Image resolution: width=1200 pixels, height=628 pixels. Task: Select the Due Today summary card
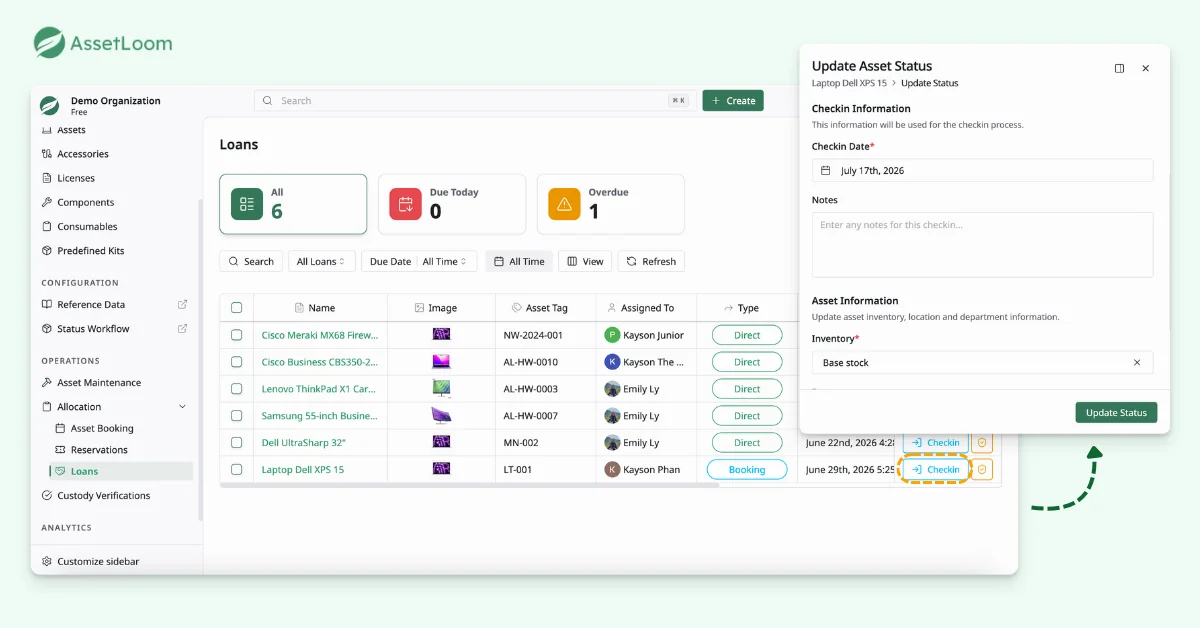click(452, 204)
